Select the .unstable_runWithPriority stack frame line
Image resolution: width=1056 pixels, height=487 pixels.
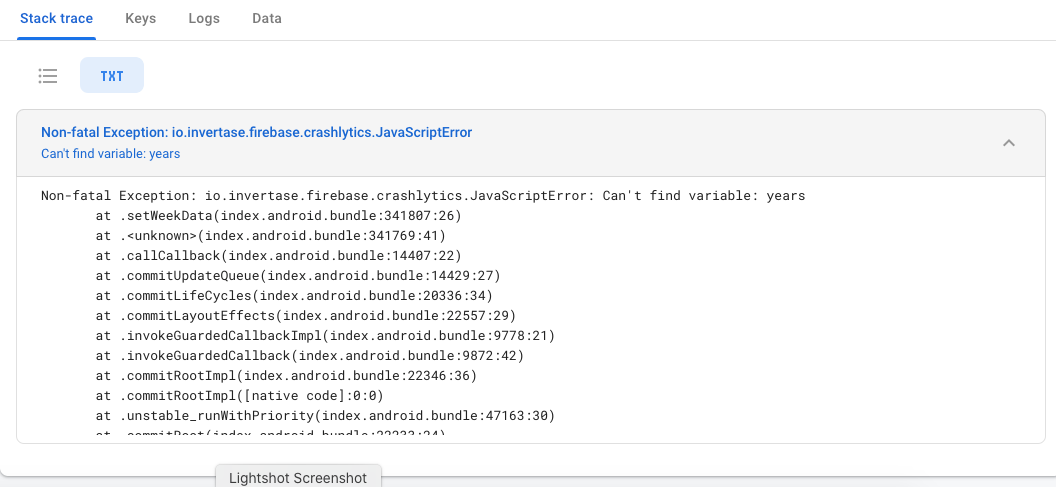point(325,415)
